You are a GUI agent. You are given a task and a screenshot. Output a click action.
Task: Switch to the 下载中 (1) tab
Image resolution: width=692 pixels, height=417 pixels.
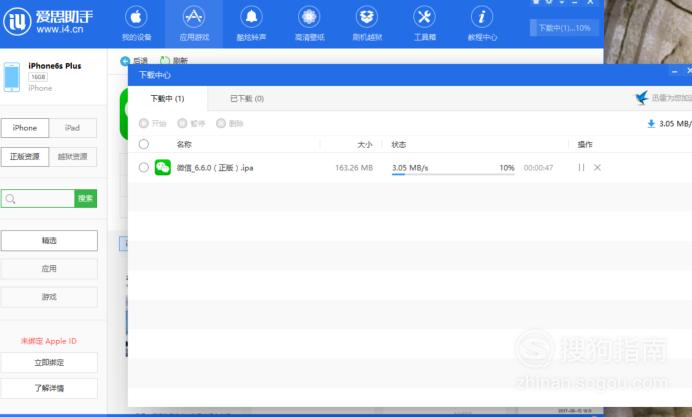167,98
